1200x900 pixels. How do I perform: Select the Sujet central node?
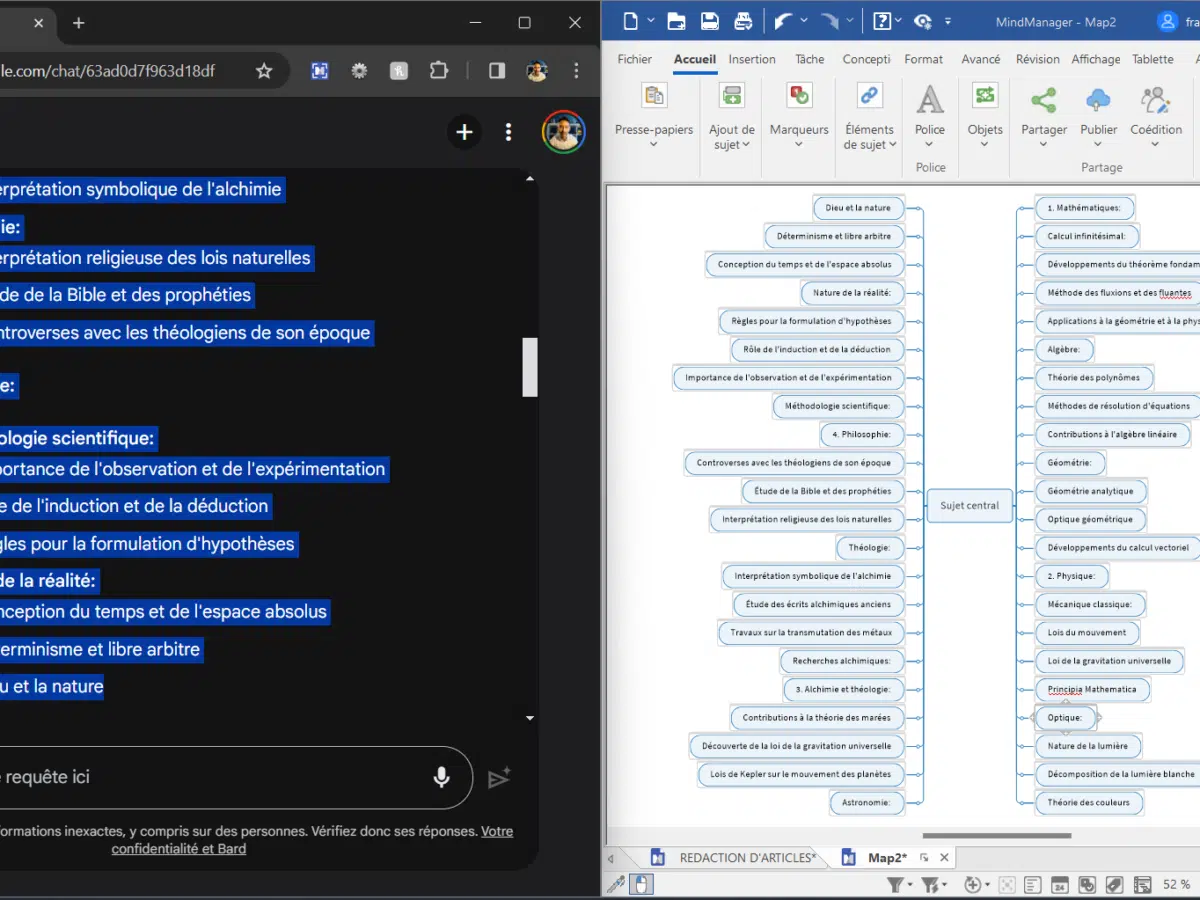tap(969, 505)
